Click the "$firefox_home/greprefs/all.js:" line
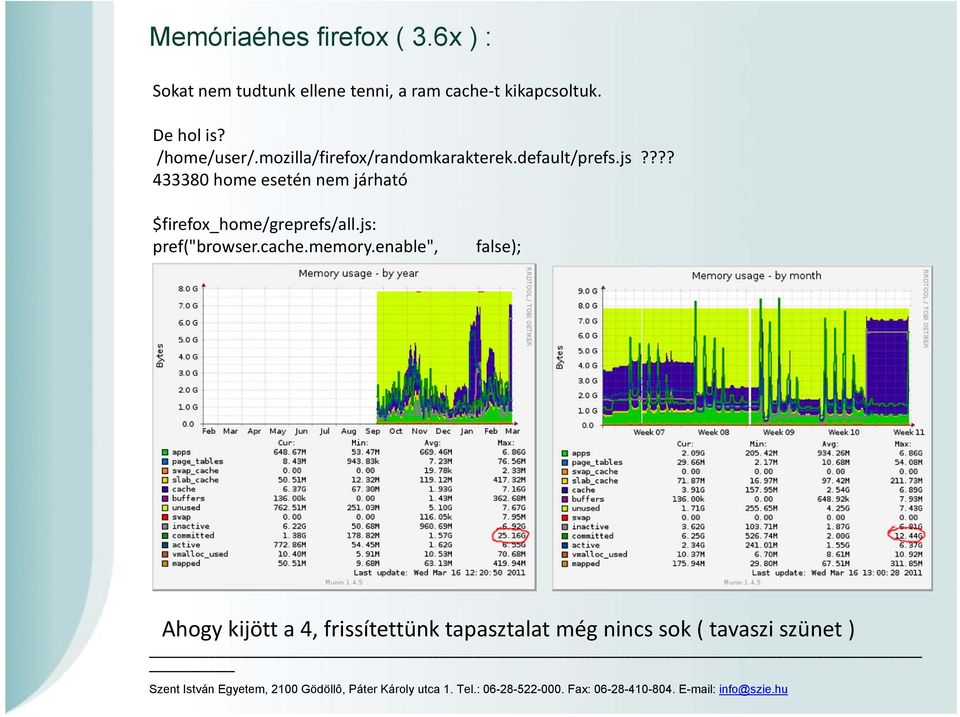The image size is (960, 717). [264, 225]
